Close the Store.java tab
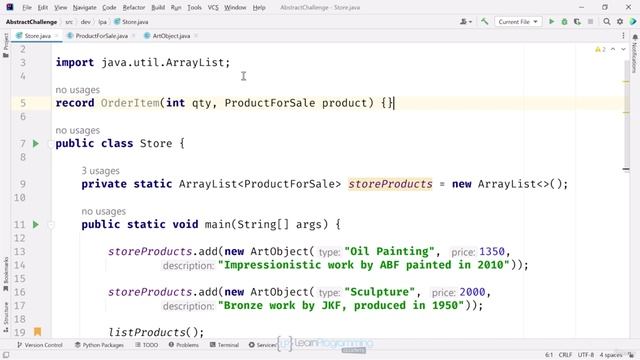Viewport: 640px width, 360px height. 56,36
